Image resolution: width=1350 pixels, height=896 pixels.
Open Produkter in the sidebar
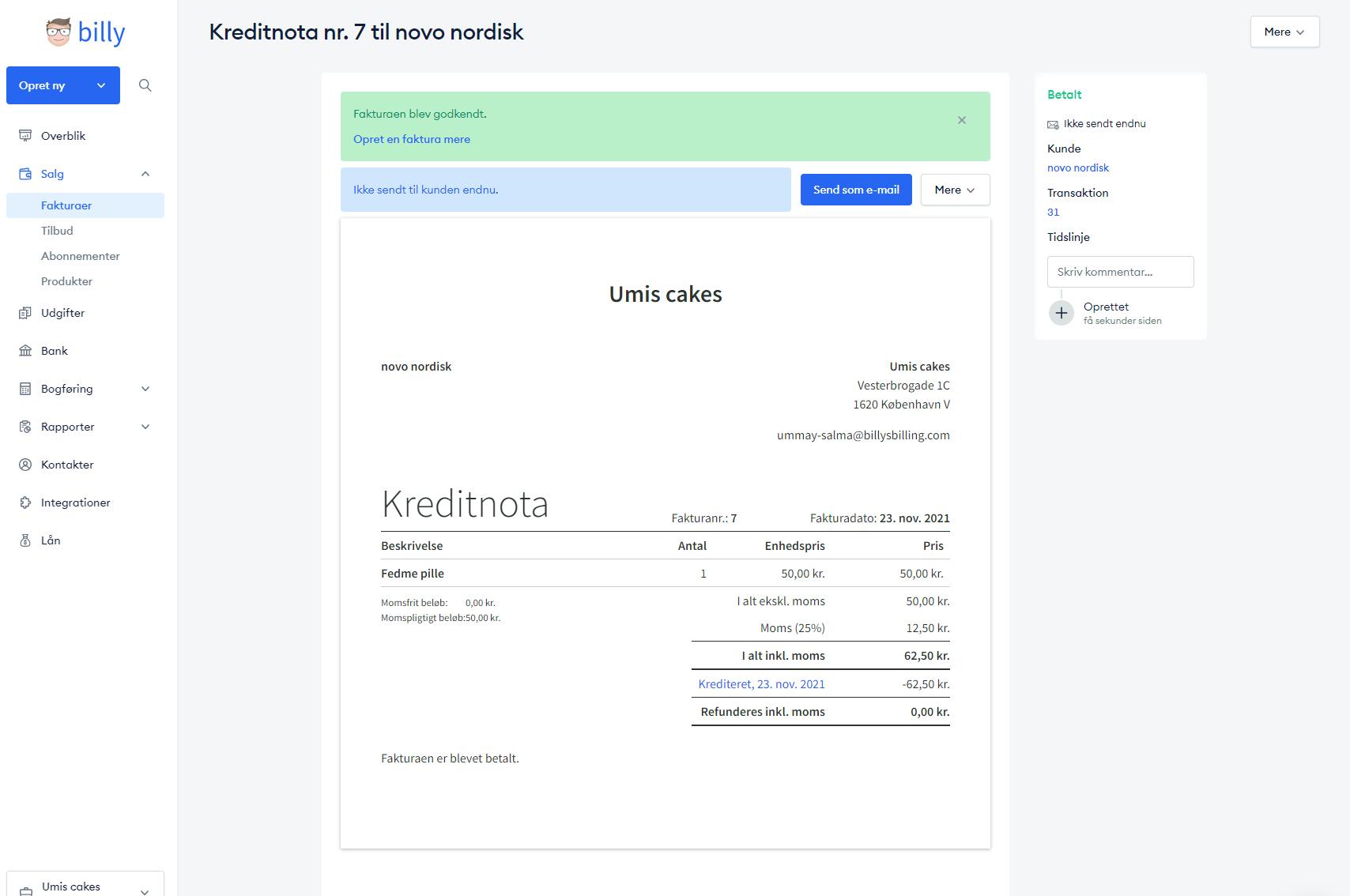(x=66, y=281)
